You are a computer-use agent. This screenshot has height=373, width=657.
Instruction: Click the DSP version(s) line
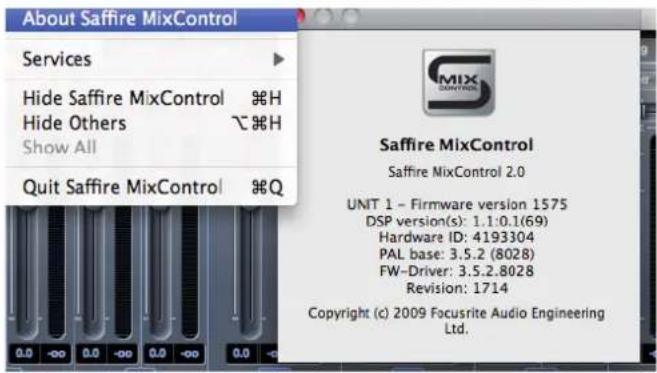click(457, 221)
